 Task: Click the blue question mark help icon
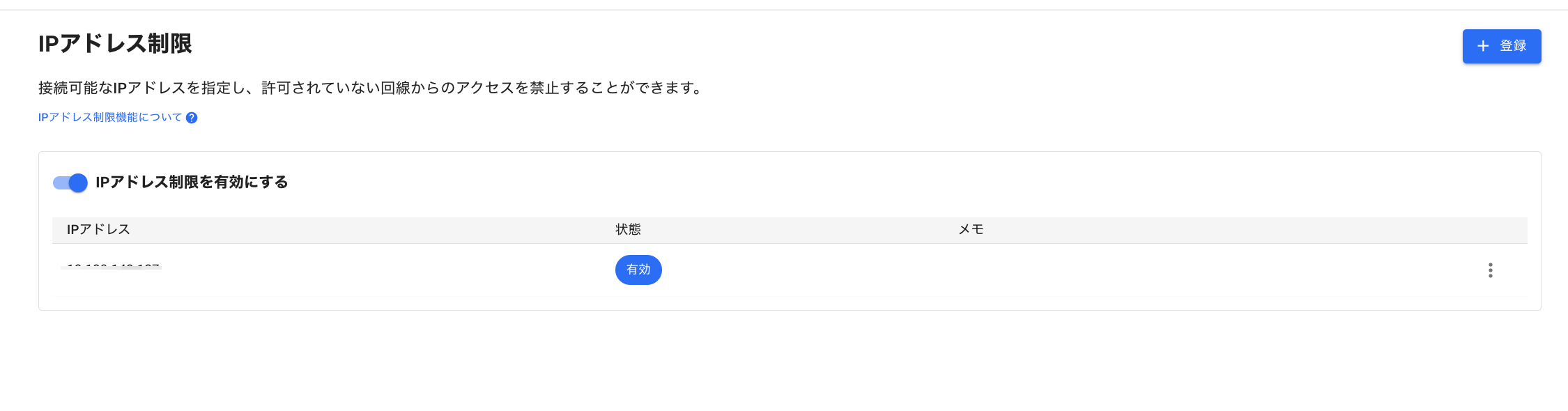(x=192, y=118)
